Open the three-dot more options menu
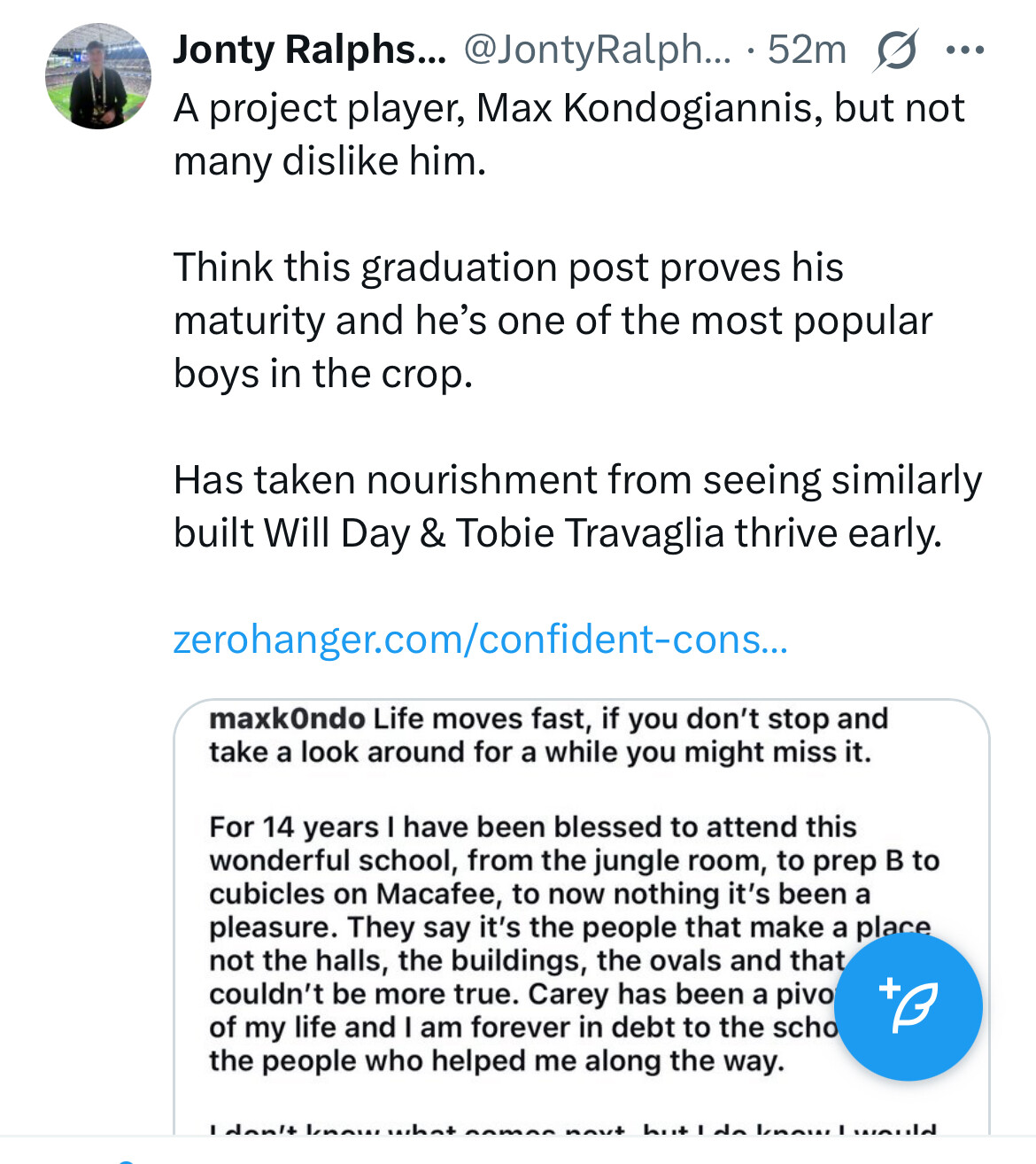 [964, 50]
